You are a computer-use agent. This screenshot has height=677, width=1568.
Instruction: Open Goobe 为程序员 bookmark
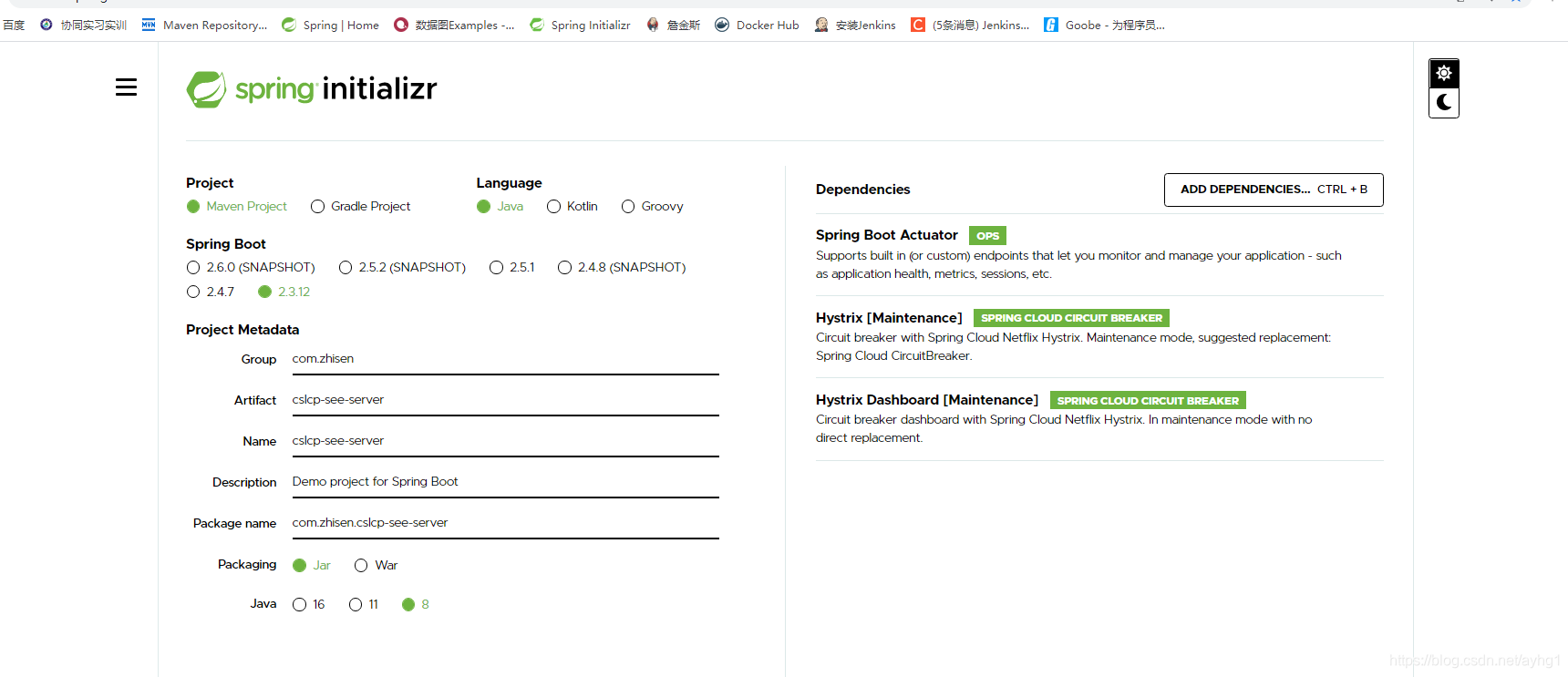(1104, 26)
